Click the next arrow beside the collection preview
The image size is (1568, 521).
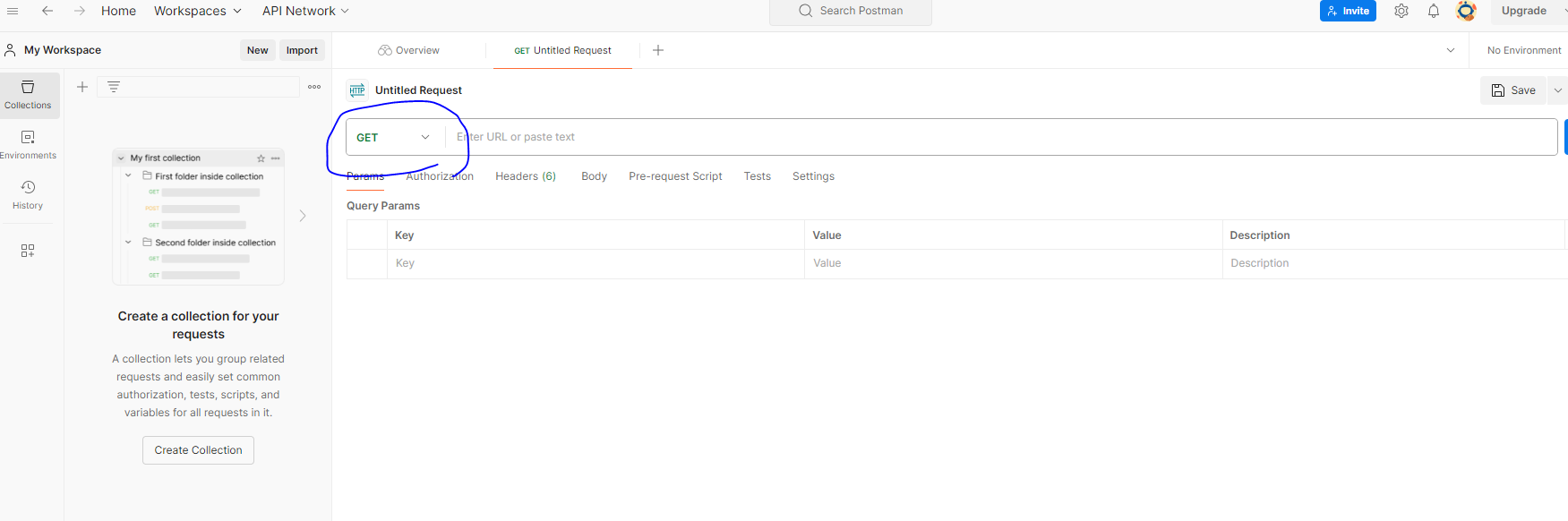pyautogui.click(x=303, y=216)
